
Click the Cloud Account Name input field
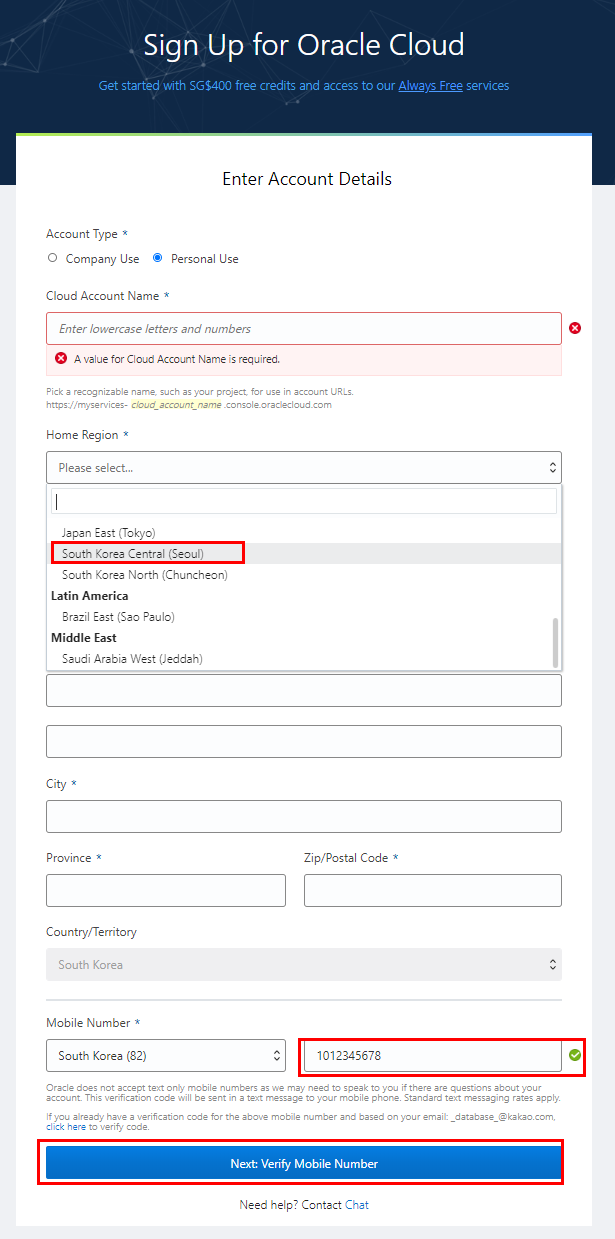pos(304,329)
